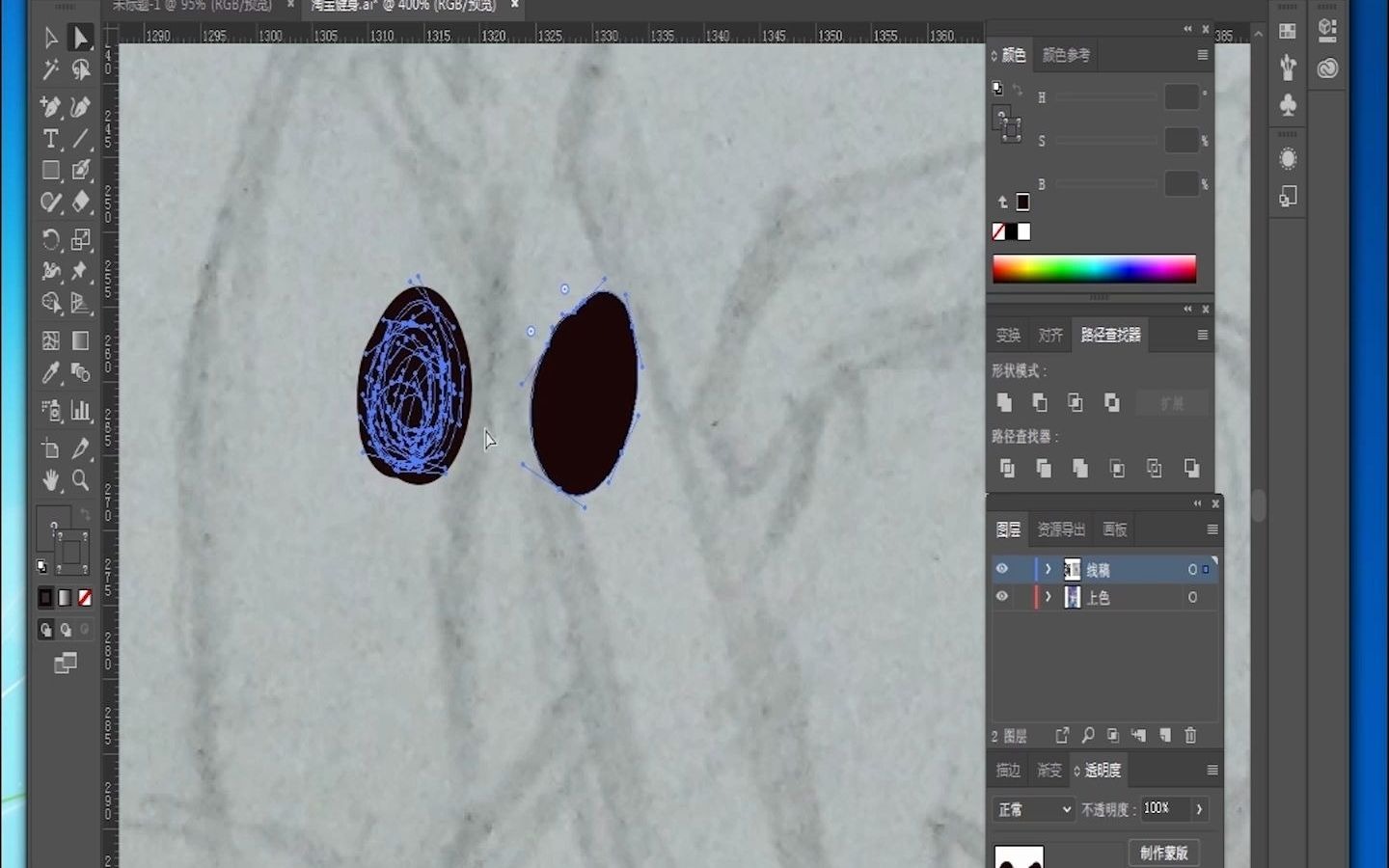Select the Line Segment tool
Screen dimensions: 1389x868
pyautogui.click(x=80, y=139)
